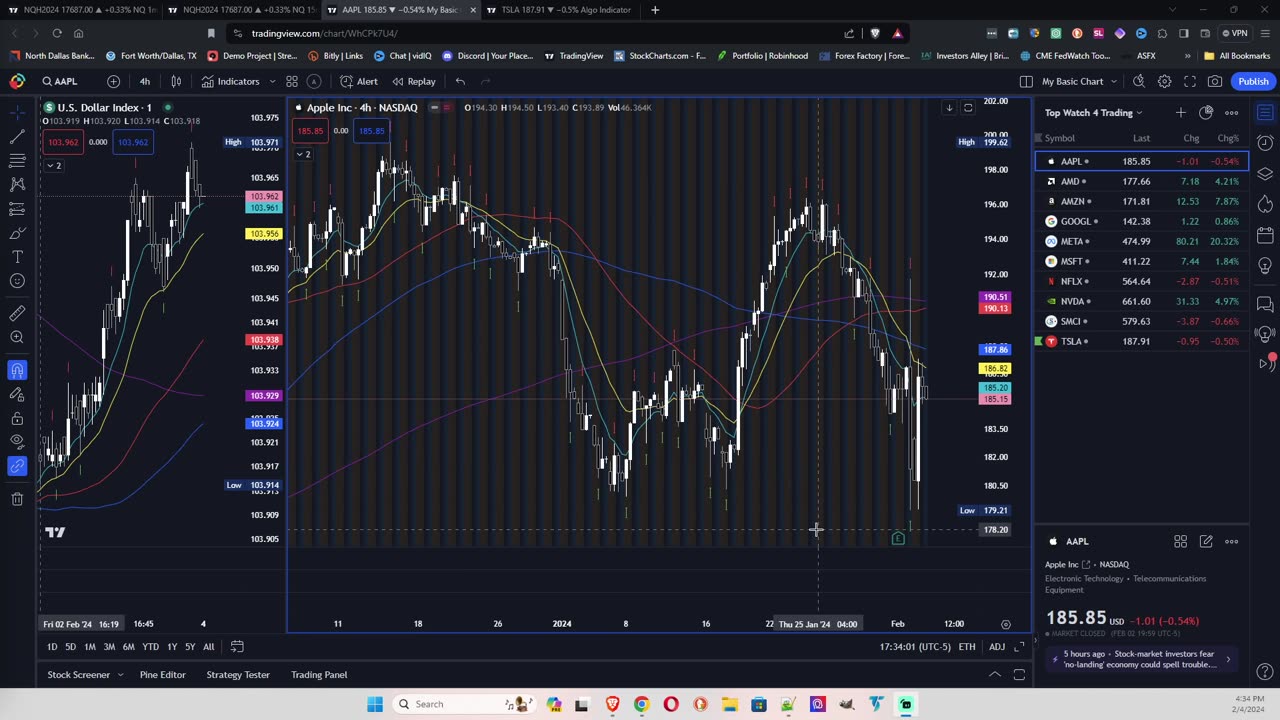Open Pine Editor tab

(162, 675)
